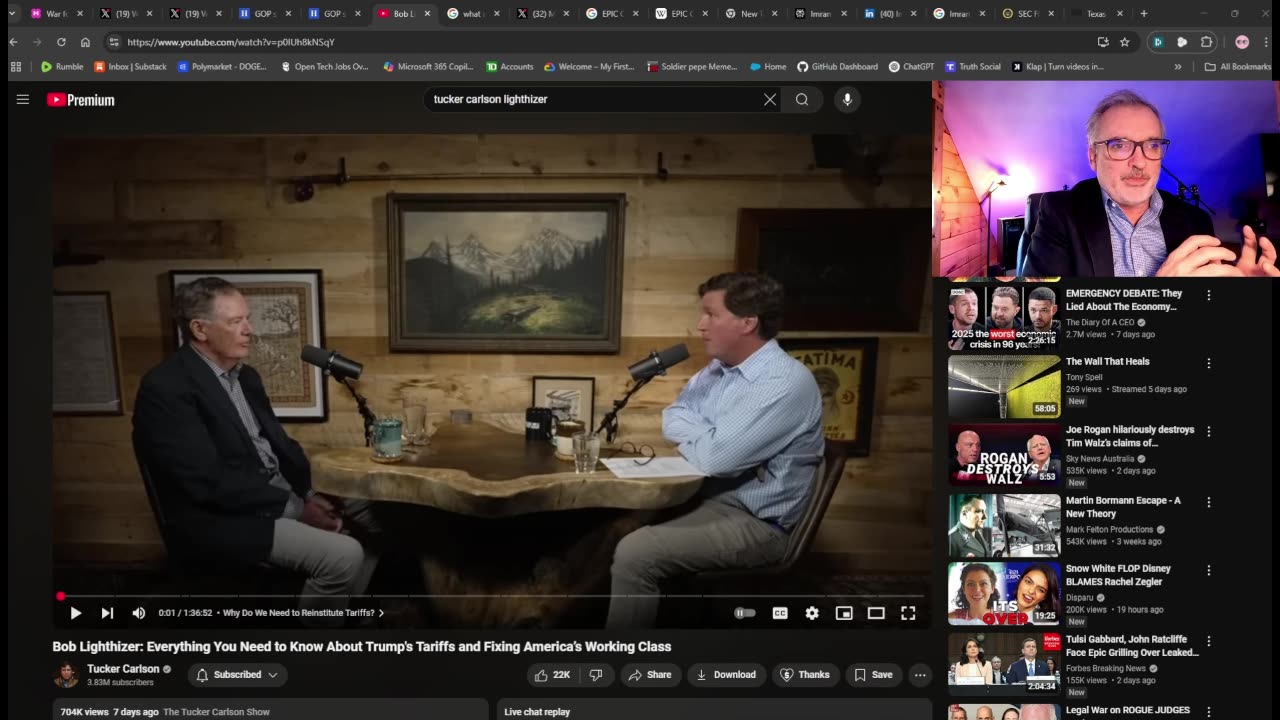Open the YouTube hamburger guide menu
The image size is (1280, 720).
pyautogui.click(x=22, y=99)
